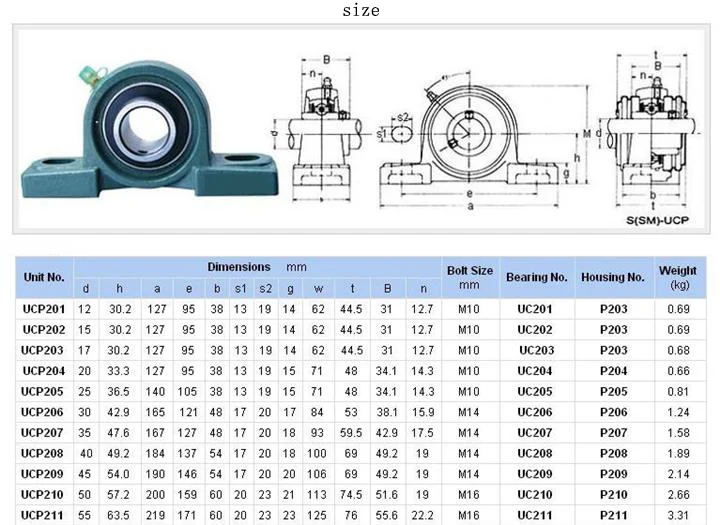This screenshot has width=720, height=525.
Task: Click the UCP205 unit row label
Action: click(x=42, y=392)
